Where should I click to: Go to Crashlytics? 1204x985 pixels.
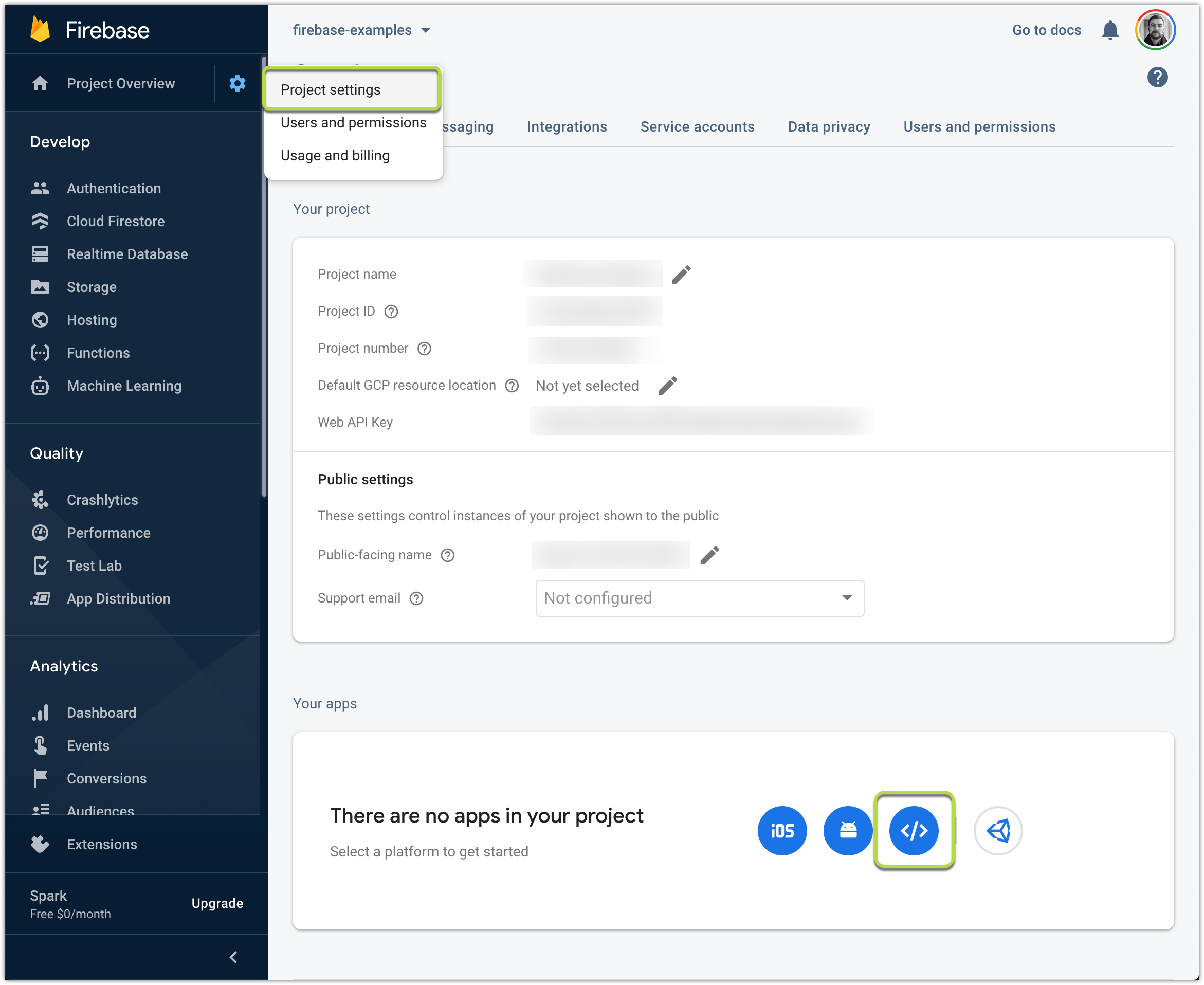click(x=102, y=500)
